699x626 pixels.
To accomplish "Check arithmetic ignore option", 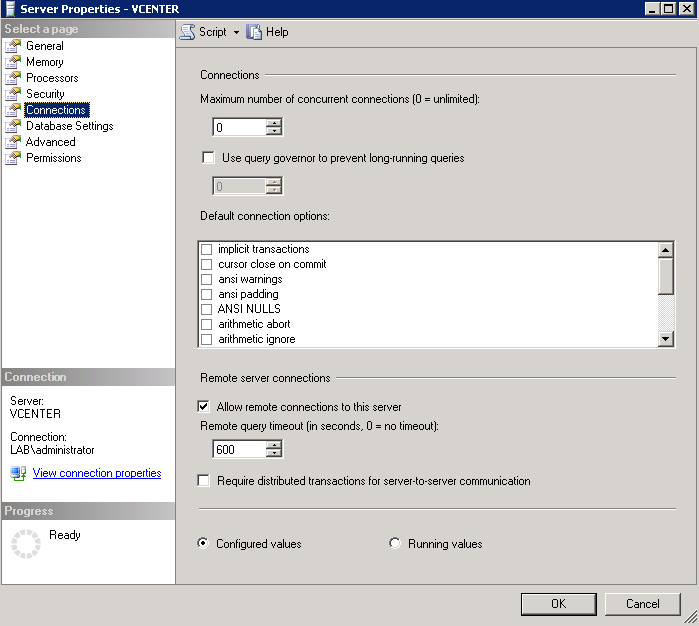I will pyautogui.click(x=206, y=339).
